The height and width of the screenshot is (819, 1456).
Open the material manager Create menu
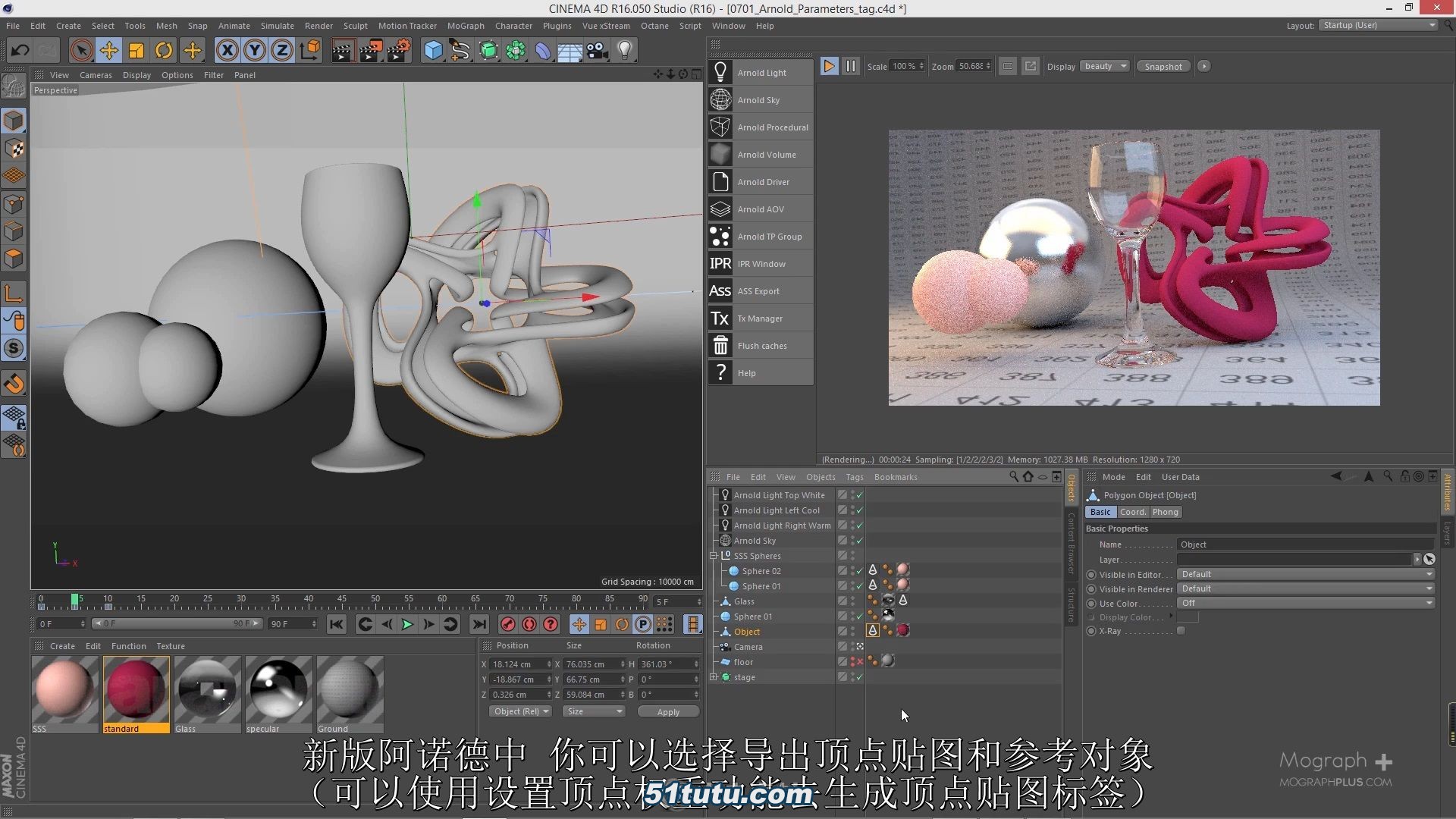click(62, 646)
